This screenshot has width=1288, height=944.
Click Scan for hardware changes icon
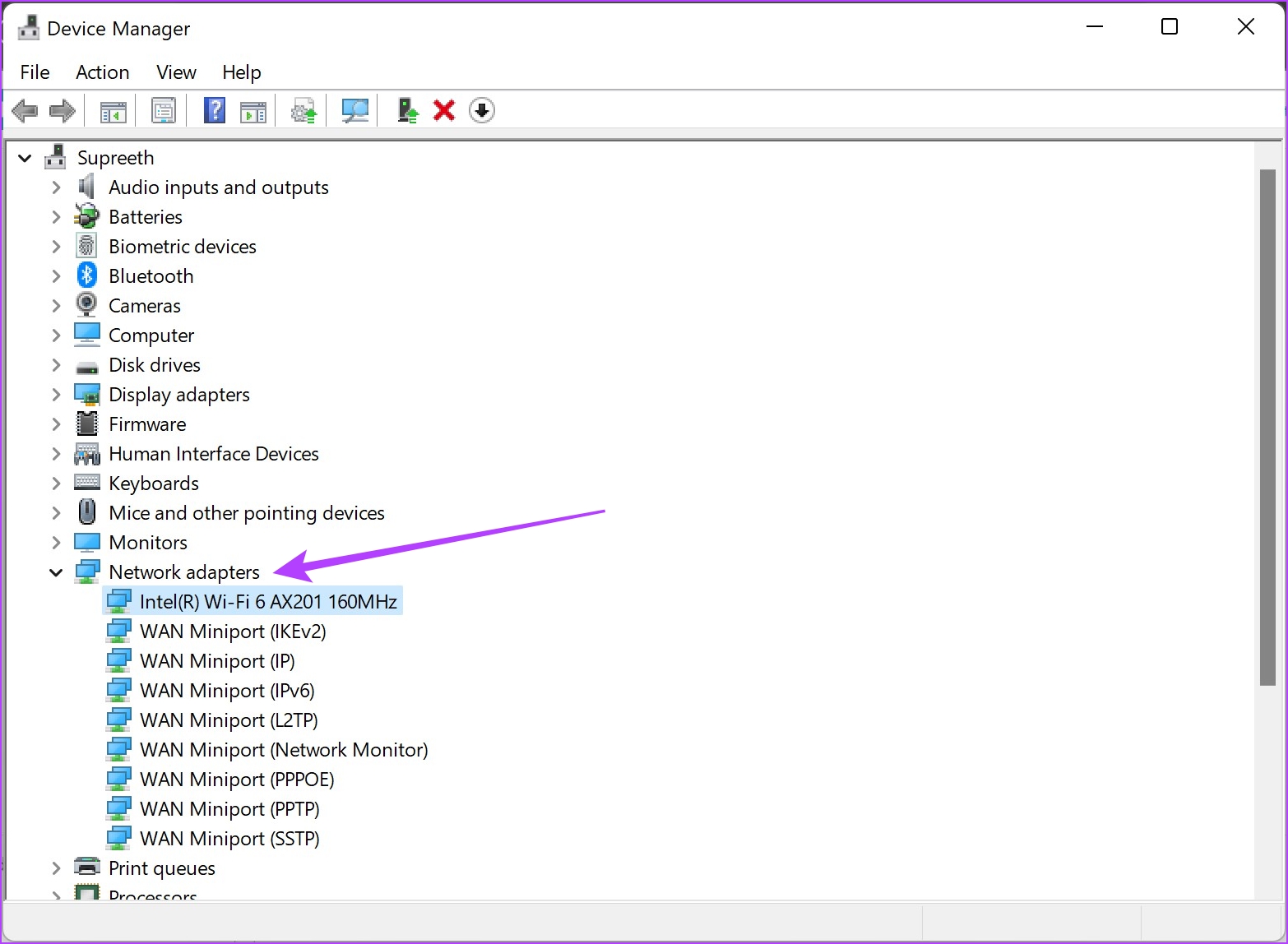coord(355,110)
